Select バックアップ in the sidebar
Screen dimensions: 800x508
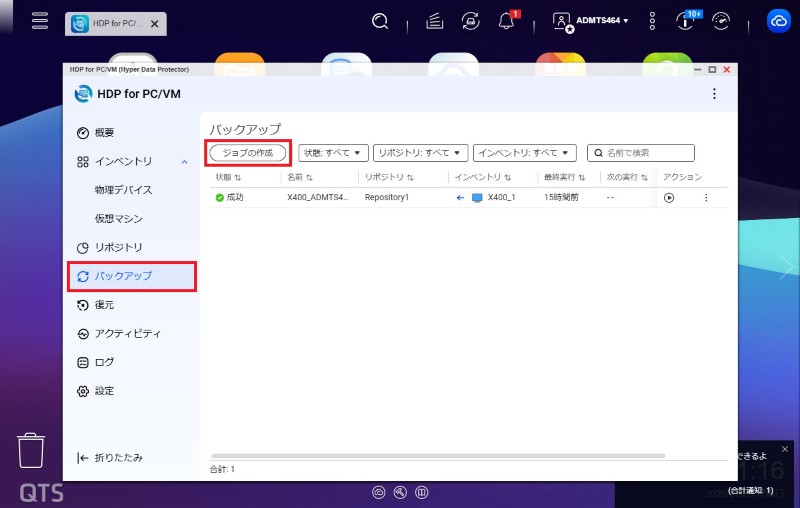[131, 276]
